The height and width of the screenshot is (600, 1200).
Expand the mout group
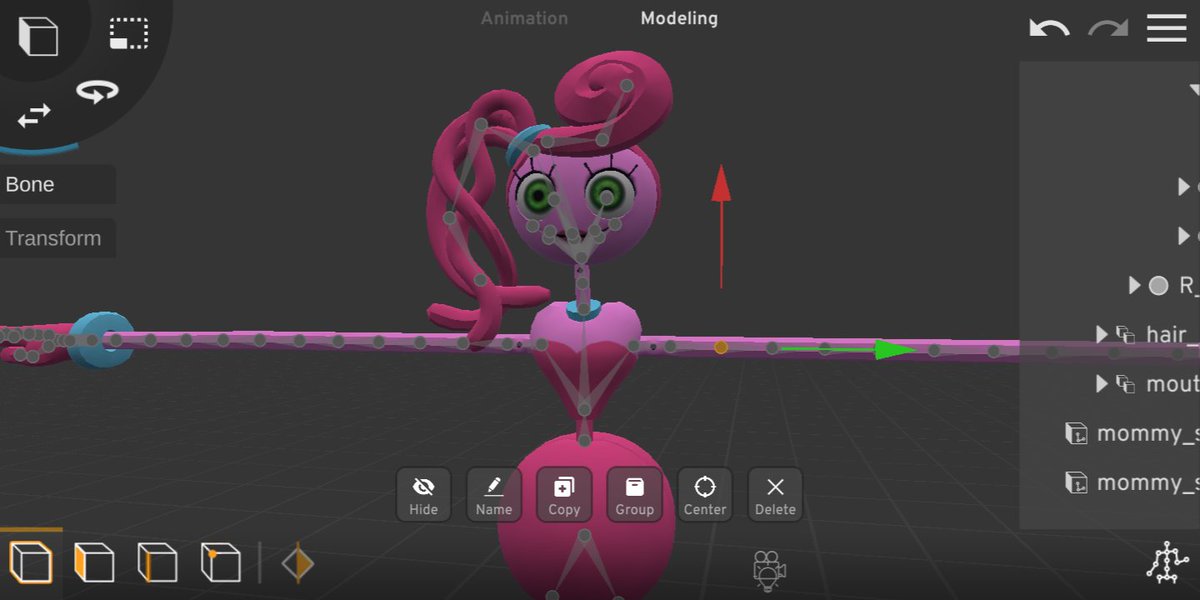[x=1102, y=383]
